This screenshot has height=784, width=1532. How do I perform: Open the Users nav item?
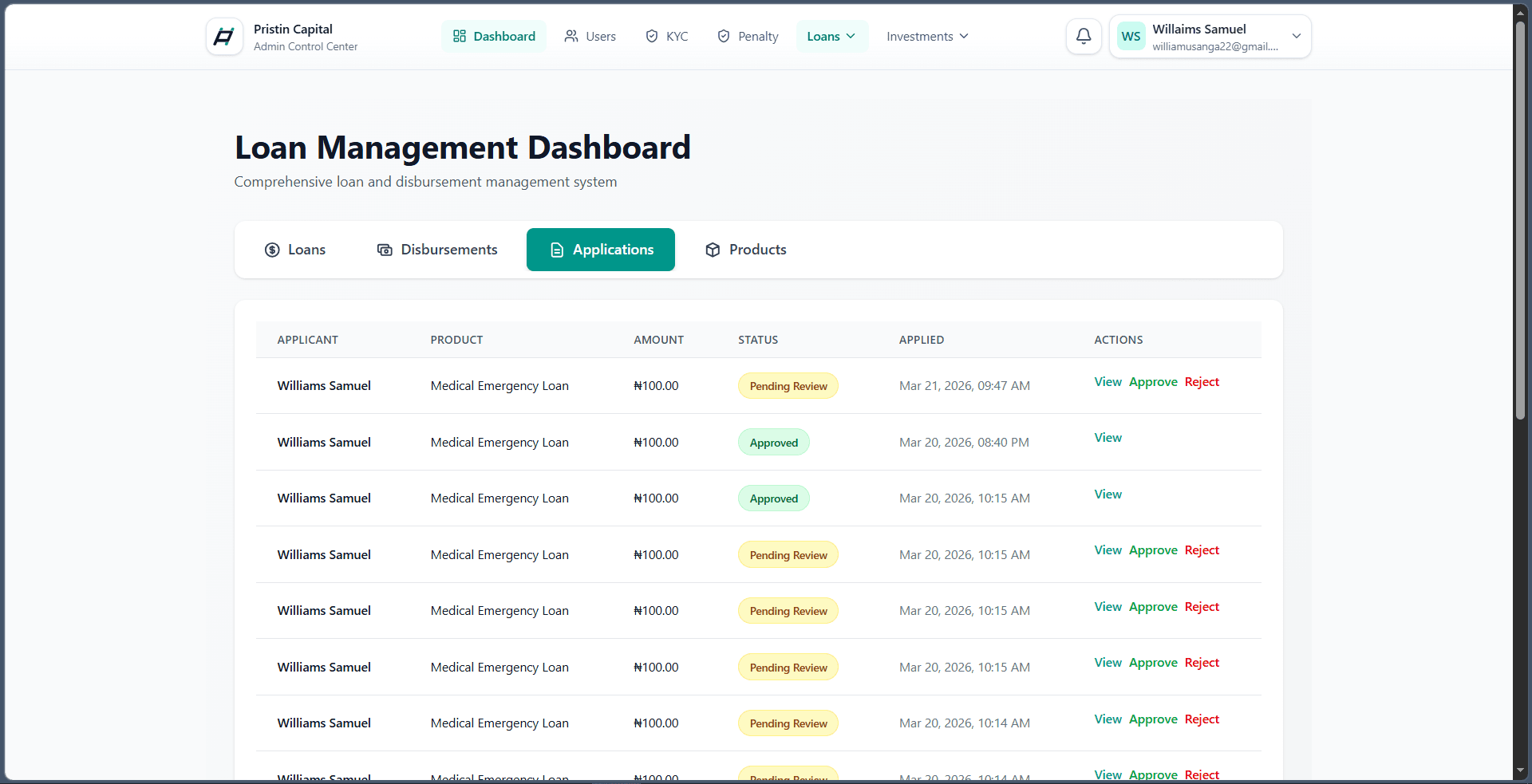pyautogui.click(x=590, y=37)
